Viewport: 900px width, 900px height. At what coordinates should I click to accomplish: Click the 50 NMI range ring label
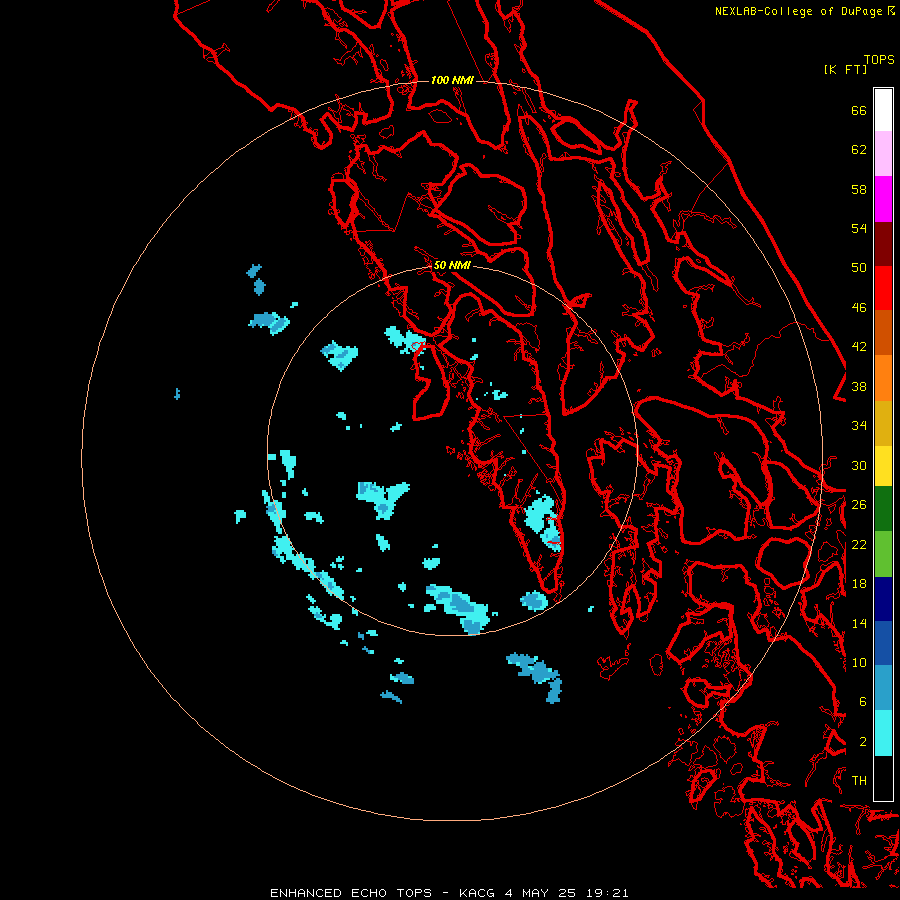452,265
